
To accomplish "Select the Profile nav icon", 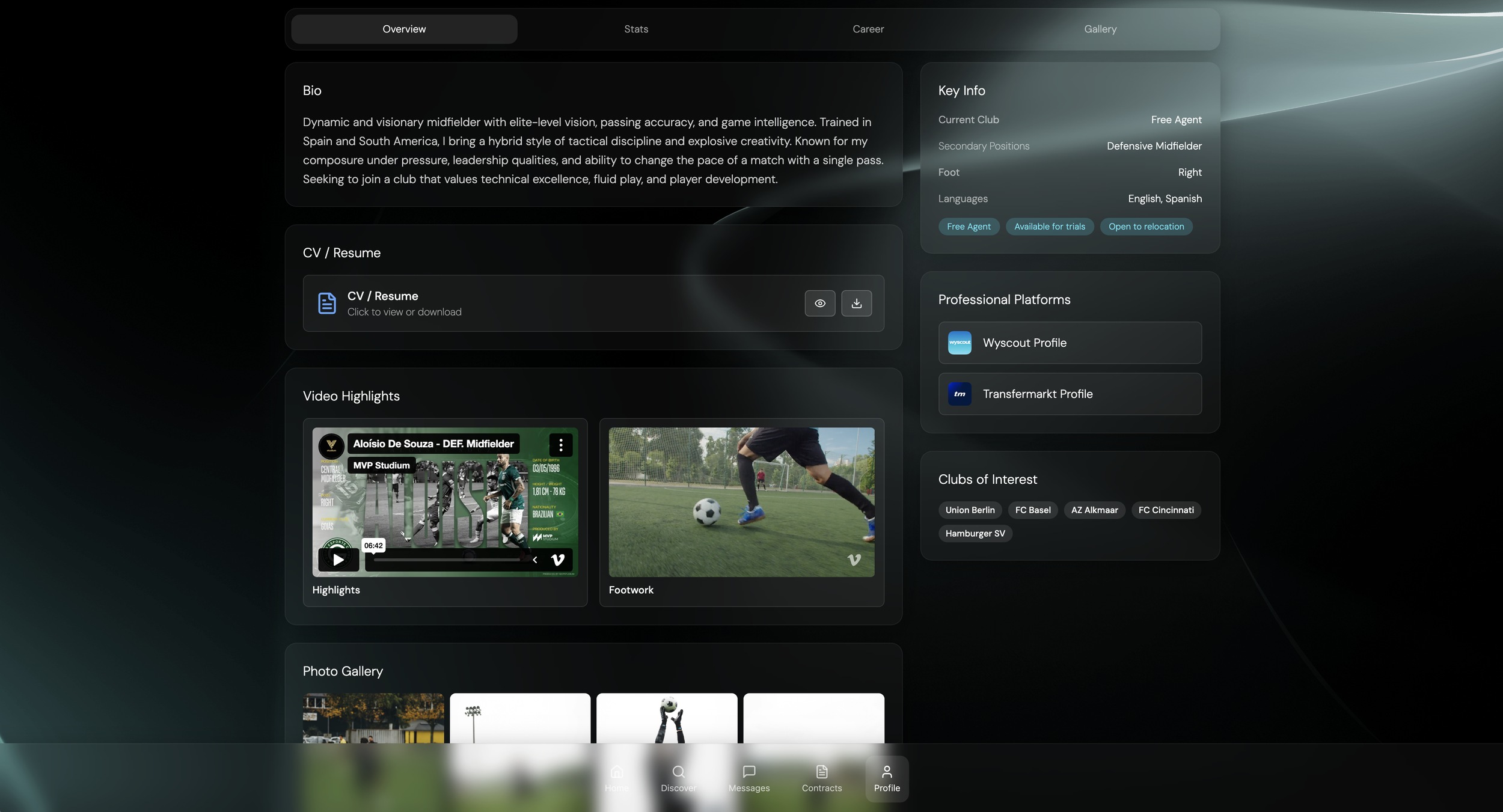I will 887,778.
